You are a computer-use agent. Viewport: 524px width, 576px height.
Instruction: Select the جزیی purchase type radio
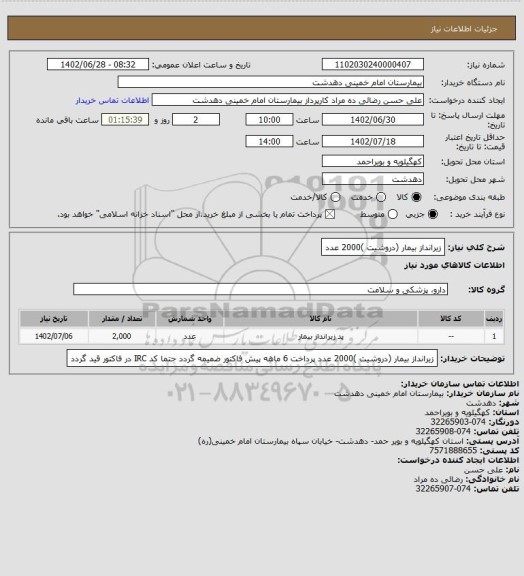[x=433, y=214]
